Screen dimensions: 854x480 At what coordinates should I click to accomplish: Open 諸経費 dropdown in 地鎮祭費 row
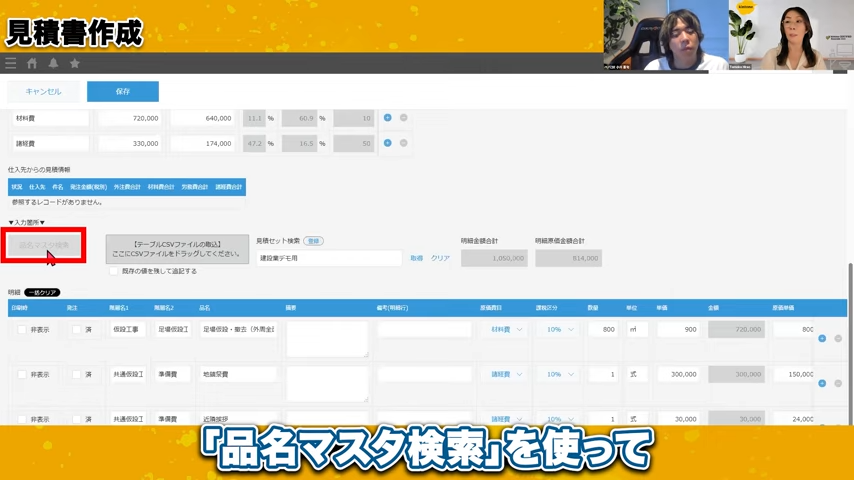pos(506,375)
